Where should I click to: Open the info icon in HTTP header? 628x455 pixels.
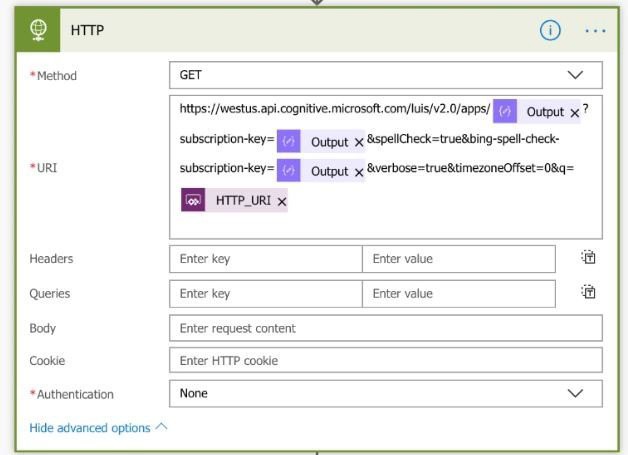pyautogui.click(x=550, y=30)
